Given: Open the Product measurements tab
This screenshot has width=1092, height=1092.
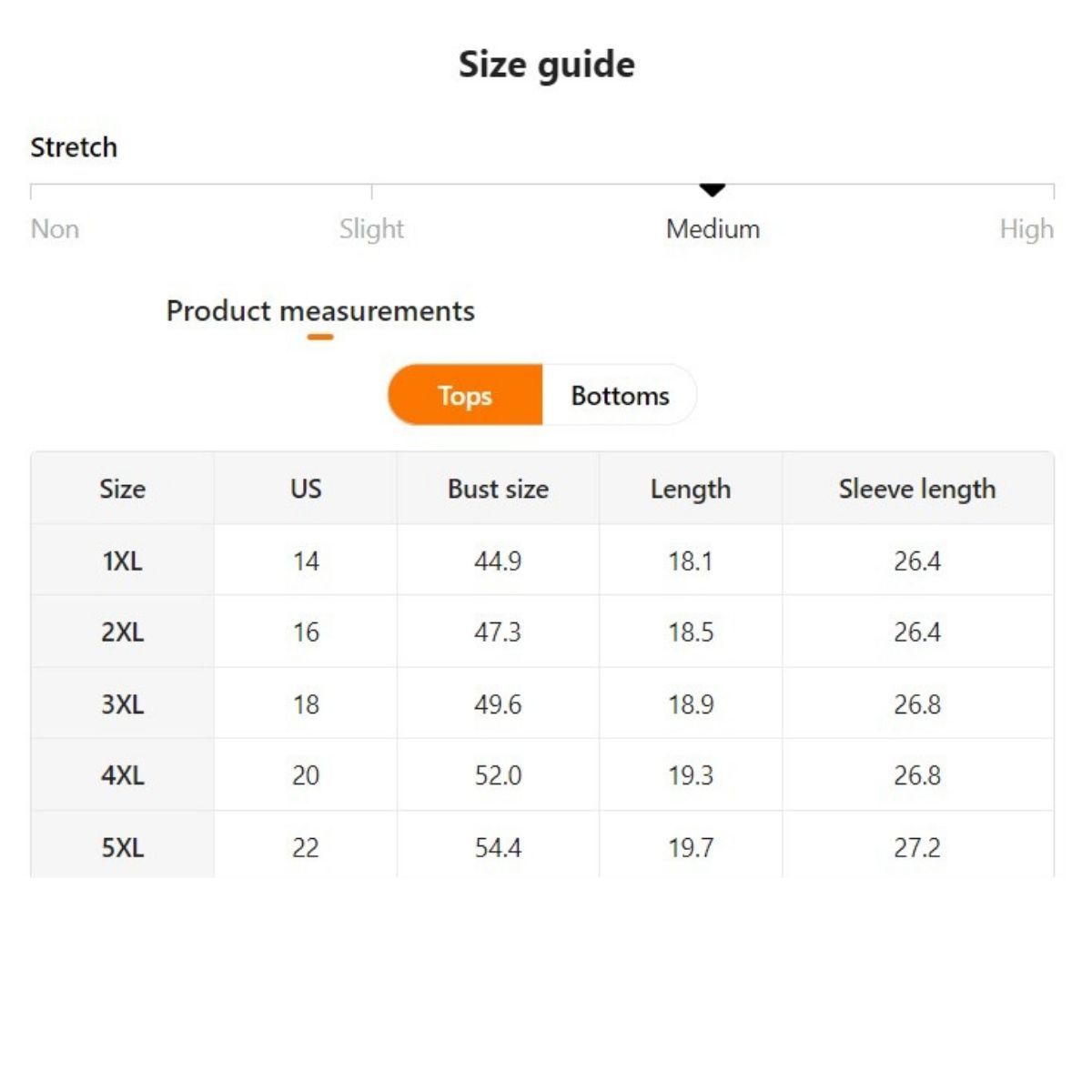Looking at the screenshot, I should (x=320, y=311).
